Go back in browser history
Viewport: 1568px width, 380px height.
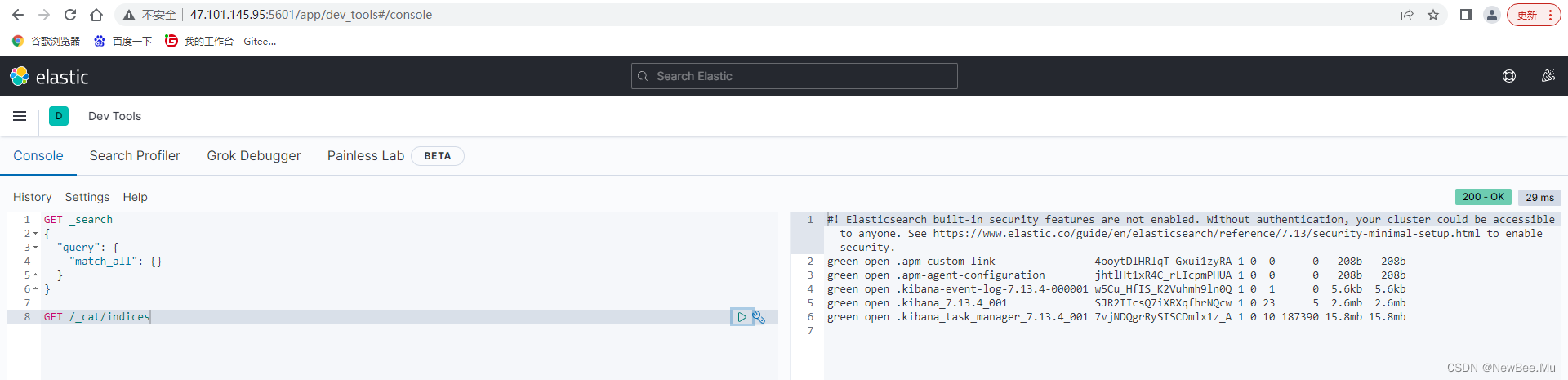18,15
